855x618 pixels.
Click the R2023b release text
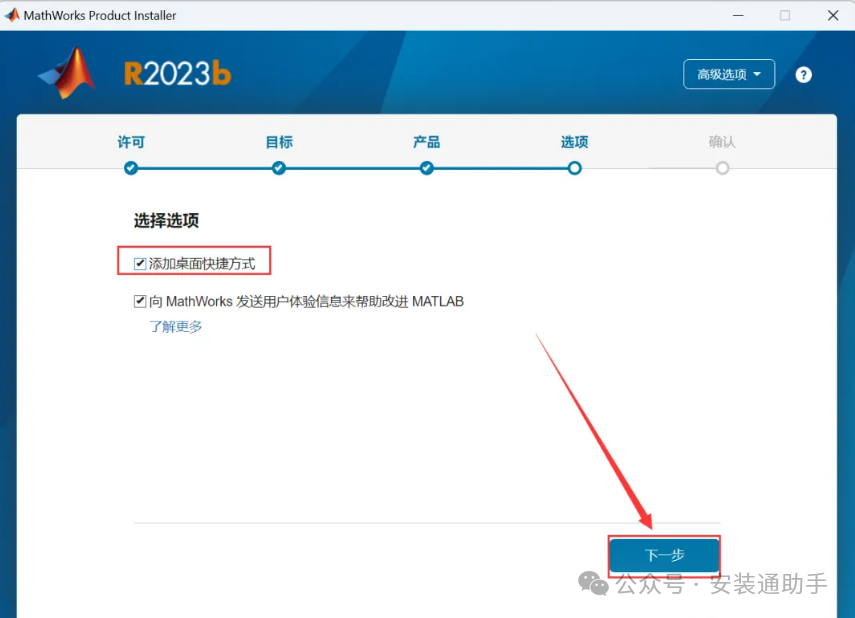point(177,74)
